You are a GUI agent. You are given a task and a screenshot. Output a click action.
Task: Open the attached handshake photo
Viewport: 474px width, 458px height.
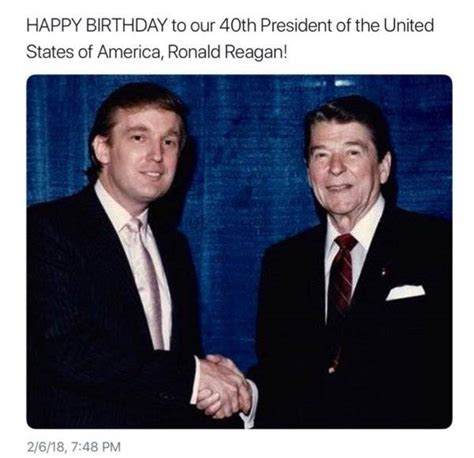[x=239, y=251]
